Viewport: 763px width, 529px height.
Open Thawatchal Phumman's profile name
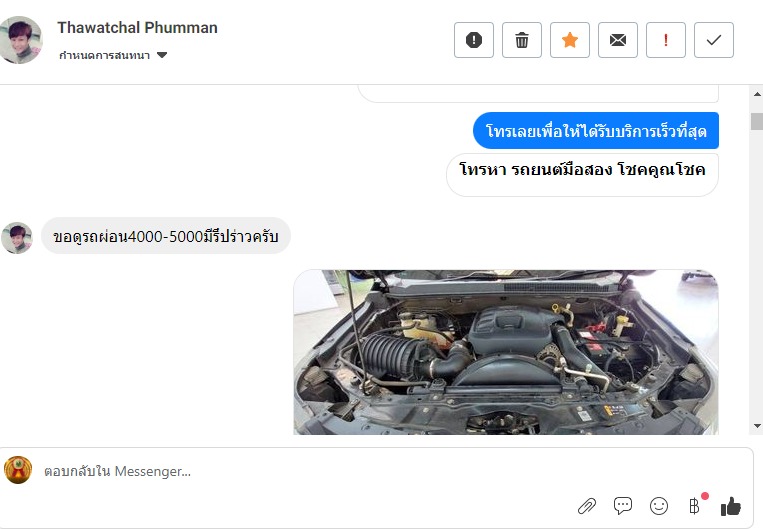click(137, 28)
